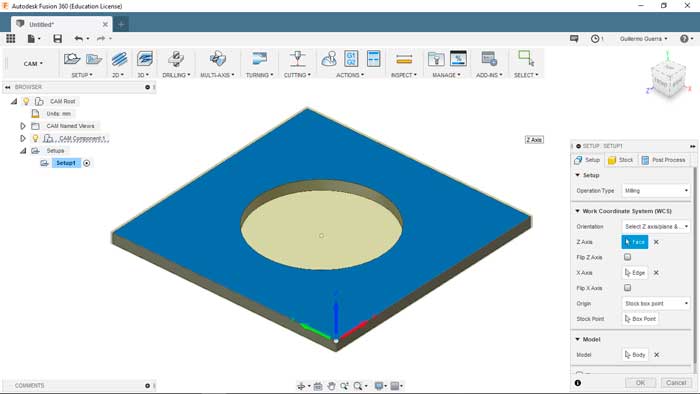Click the X Axis Edge selection button

(634, 273)
